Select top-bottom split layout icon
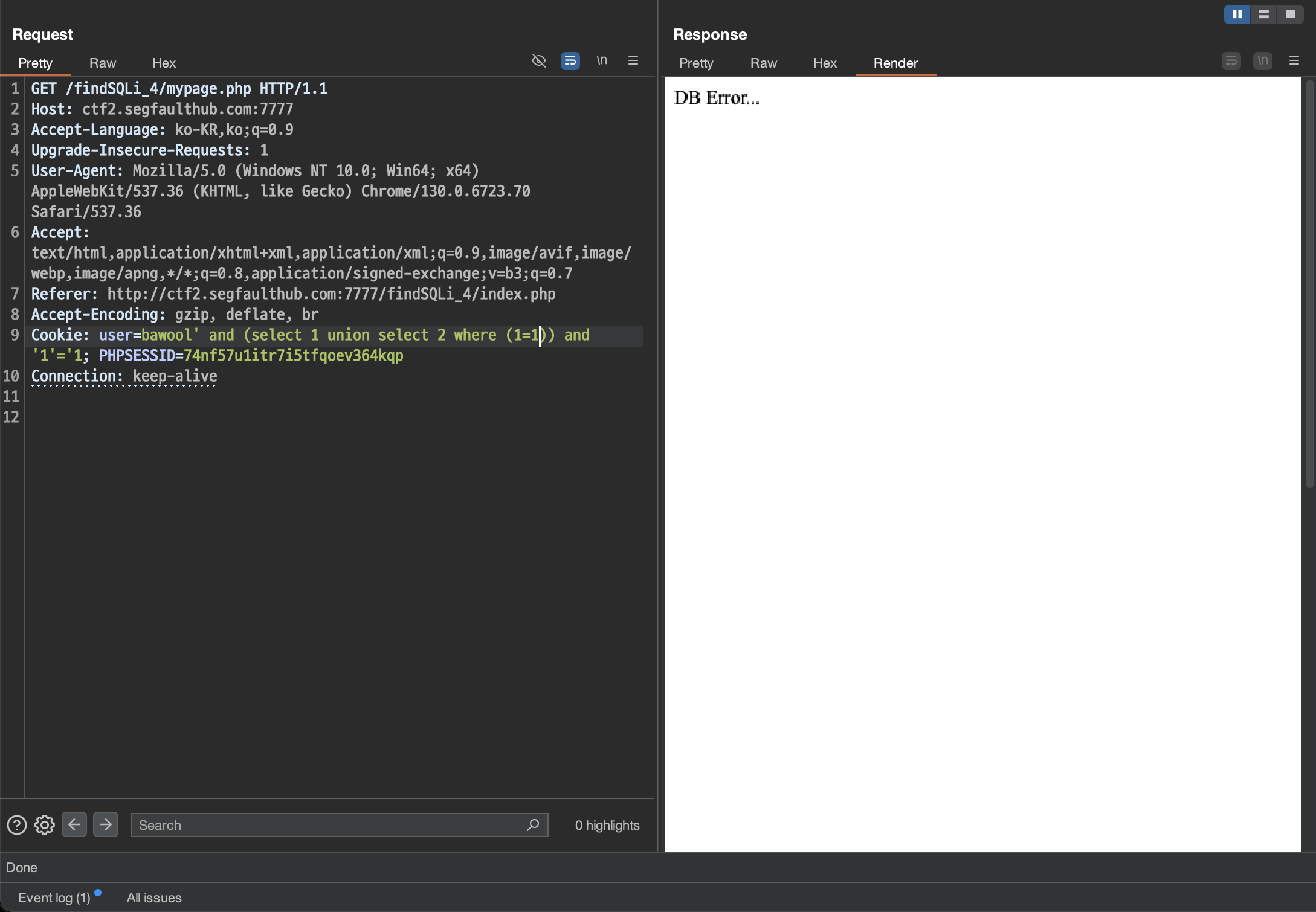This screenshot has width=1316, height=912. tap(1263, 14)
